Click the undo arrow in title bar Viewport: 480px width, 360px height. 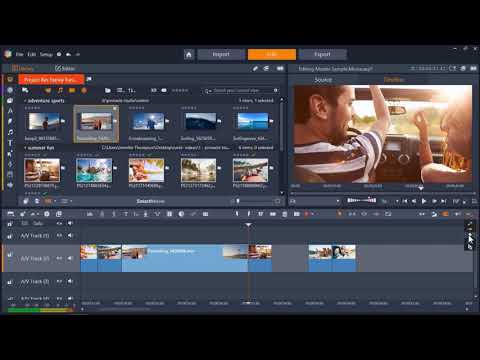69,54
